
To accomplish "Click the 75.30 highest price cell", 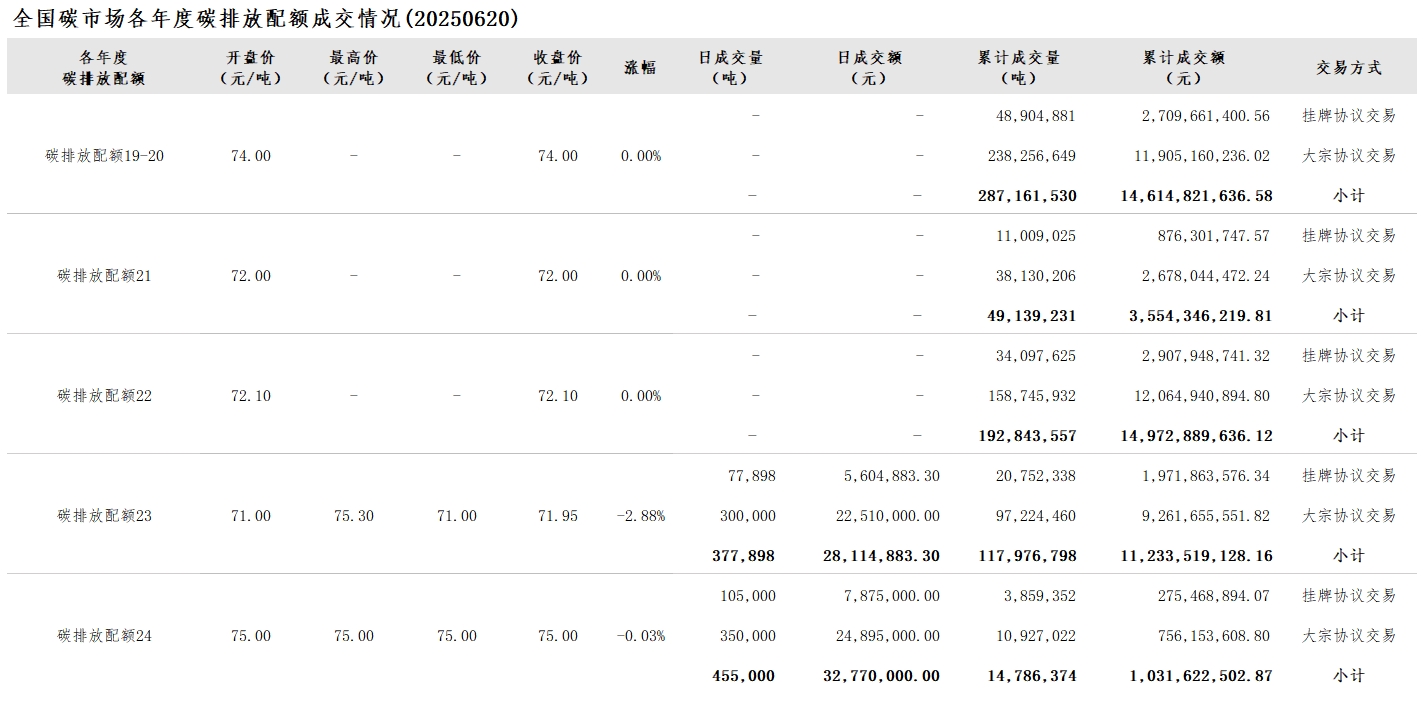I will coord(353,516).
